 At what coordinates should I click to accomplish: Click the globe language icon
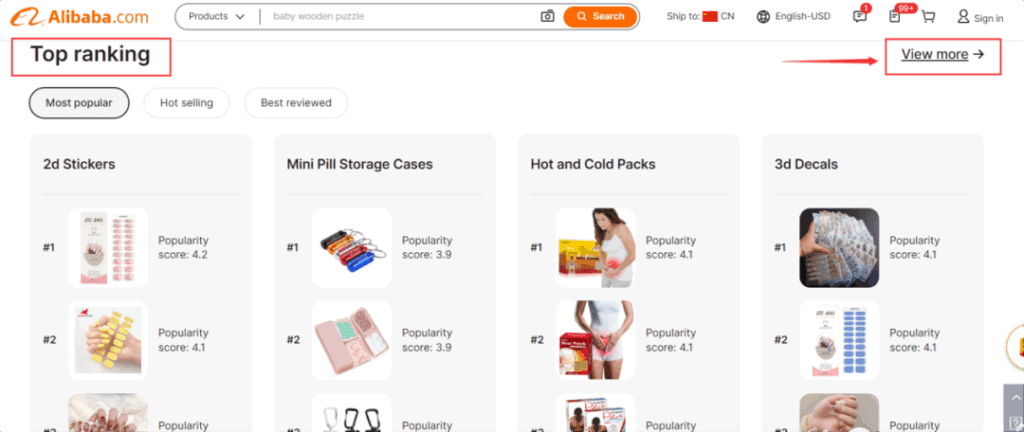(x=763, y=17)
